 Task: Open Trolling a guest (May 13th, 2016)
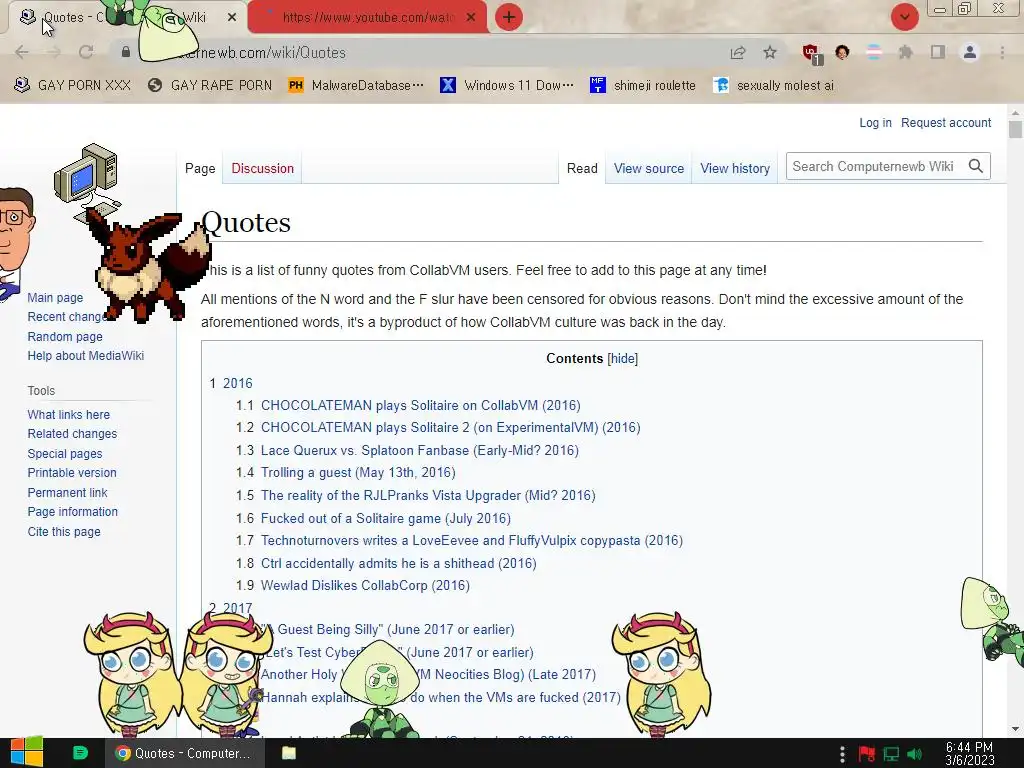(x=358, y=473)
